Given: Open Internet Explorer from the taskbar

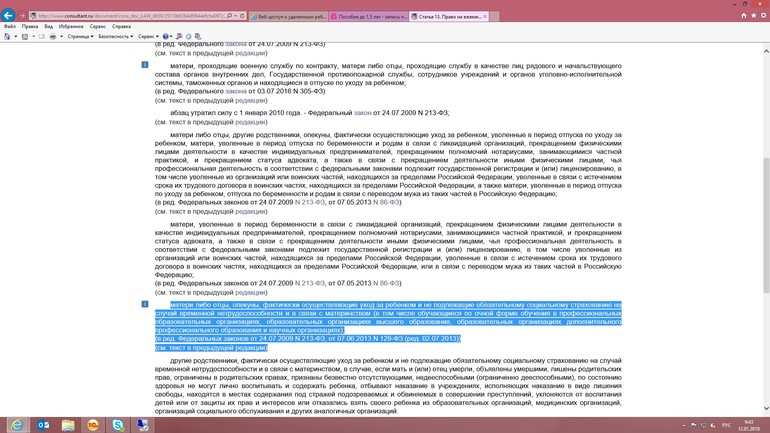Looking at the screenshot, I should pos(17,423).
